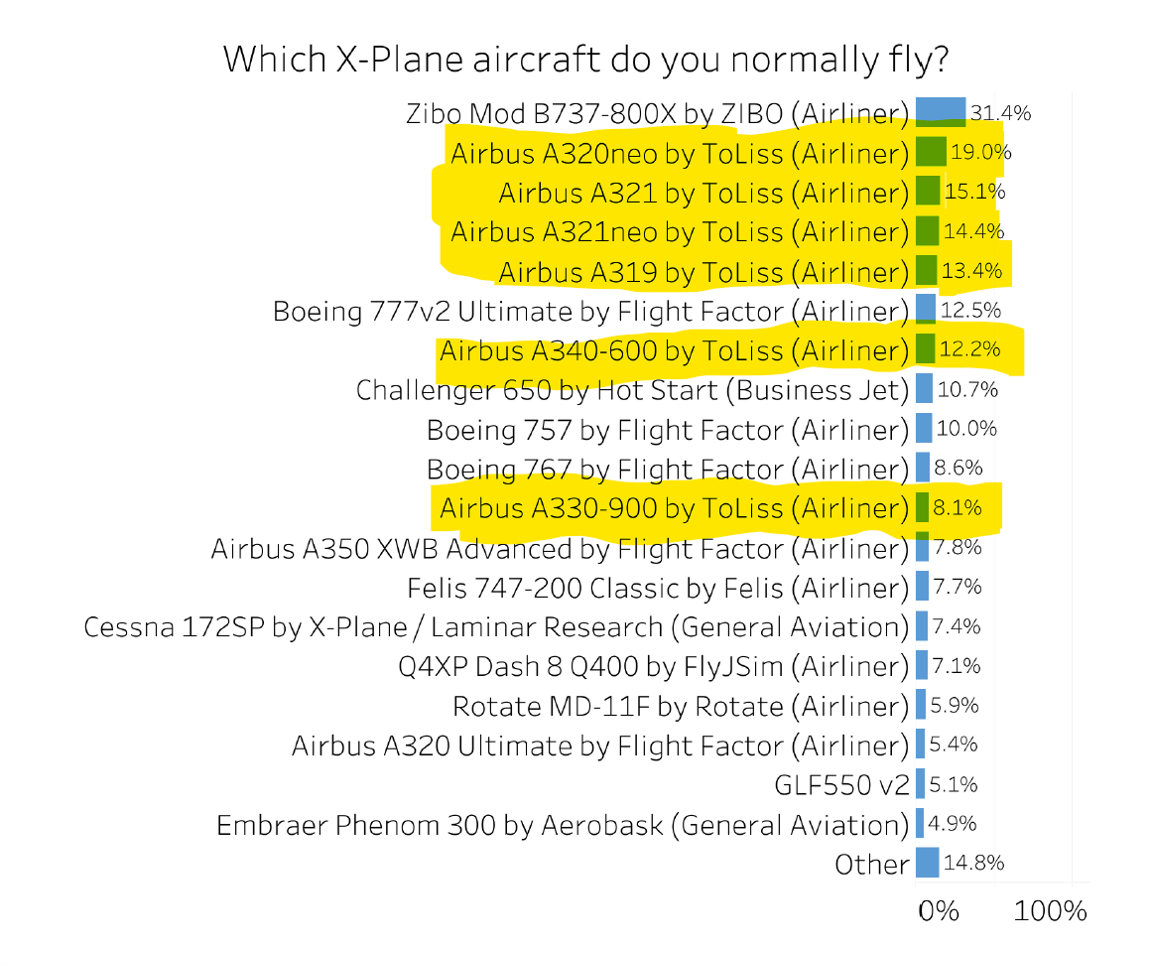Click the blue Other bar
The width and height of the screenshot is (1150, 966).
(927, 863)
